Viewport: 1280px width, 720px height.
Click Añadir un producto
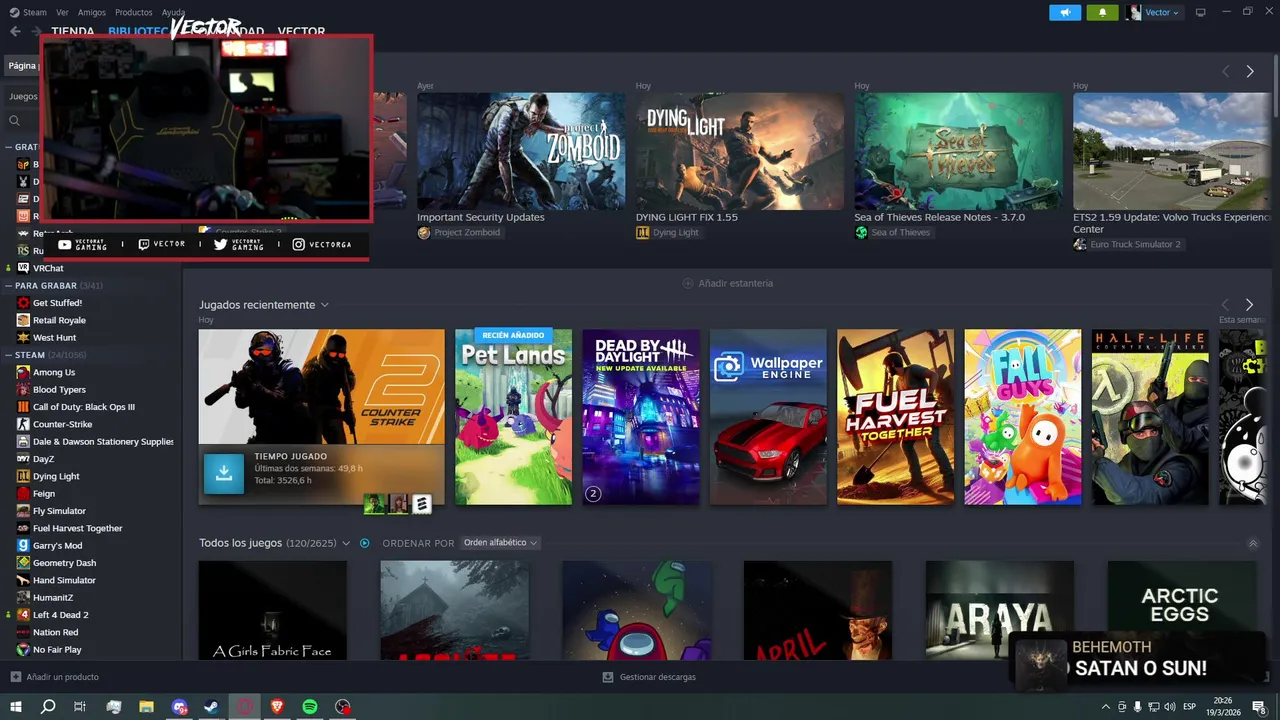click(x=63, y=677)
